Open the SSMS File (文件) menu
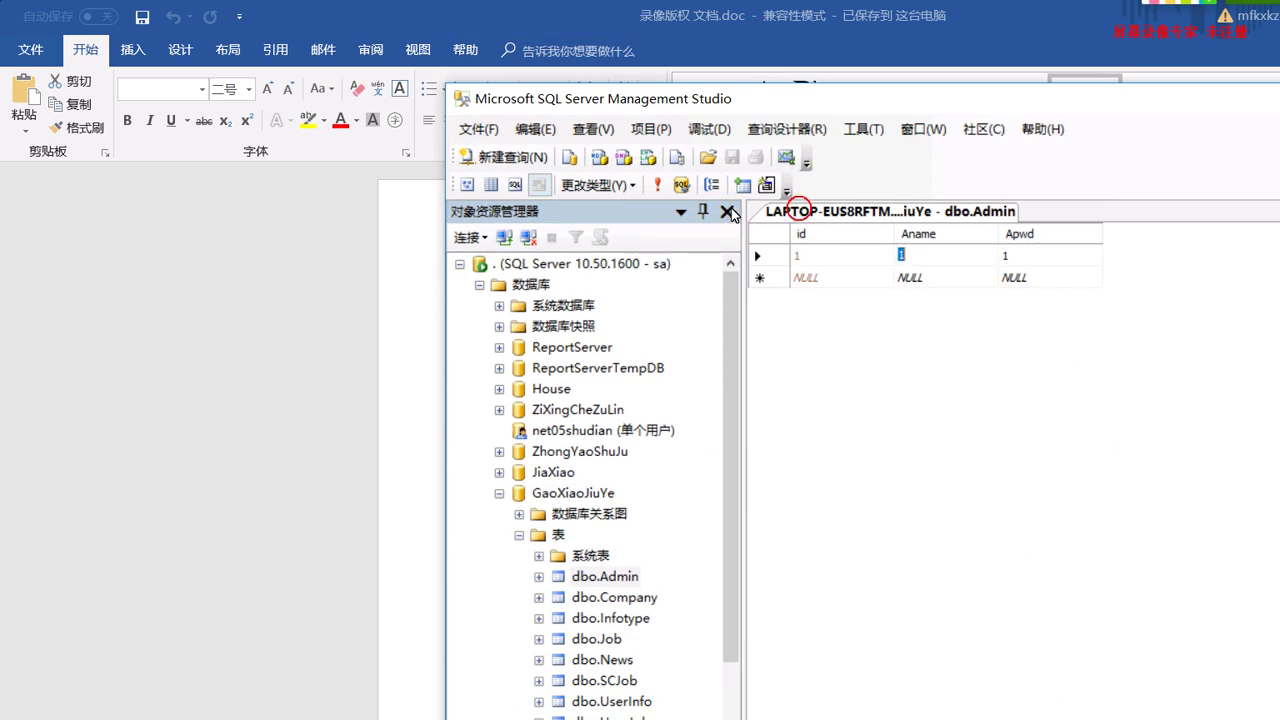The height and width of the screenshot is (720, 1280). (479, 129)
